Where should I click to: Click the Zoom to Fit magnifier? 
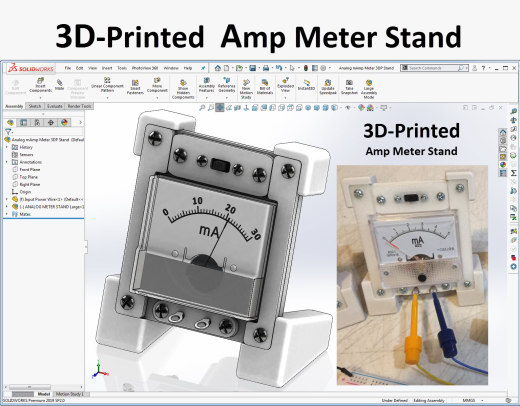tap(202, 108)
